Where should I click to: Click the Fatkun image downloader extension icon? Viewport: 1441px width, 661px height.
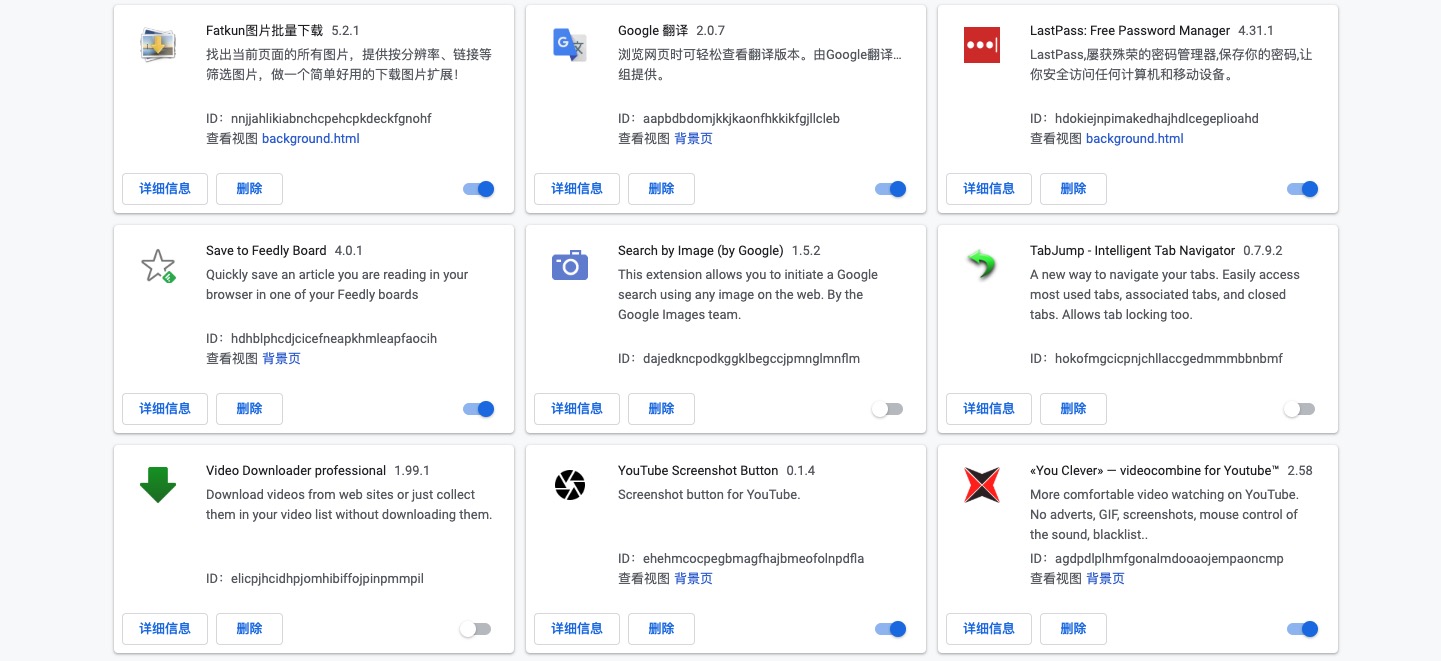[158, 45]
